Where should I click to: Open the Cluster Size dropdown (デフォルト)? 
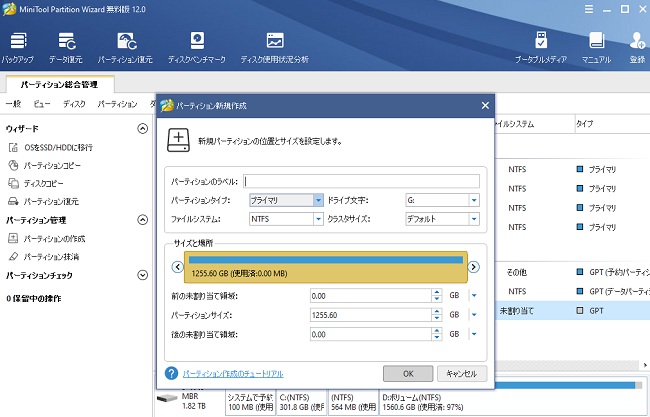coord(442,219)
